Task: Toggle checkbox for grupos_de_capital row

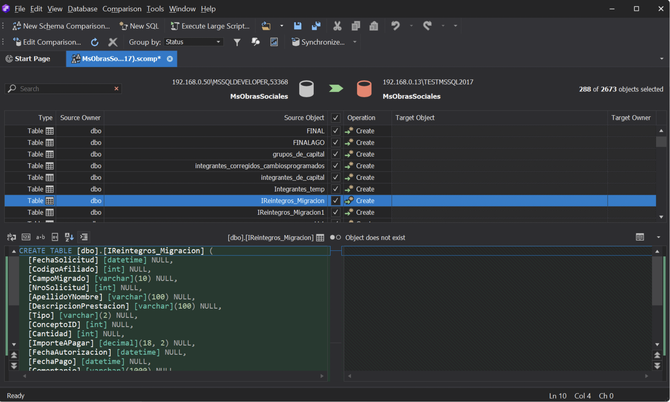Action: tap(335, 154)
